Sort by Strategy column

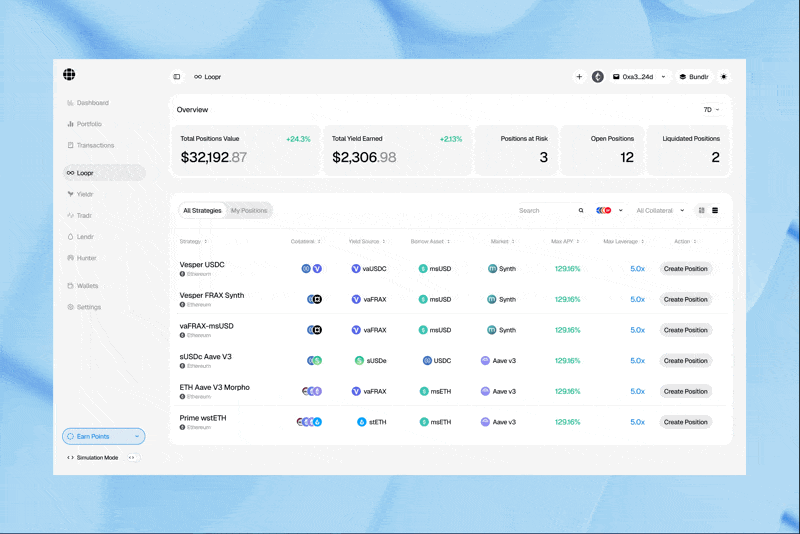coord(193,241)
